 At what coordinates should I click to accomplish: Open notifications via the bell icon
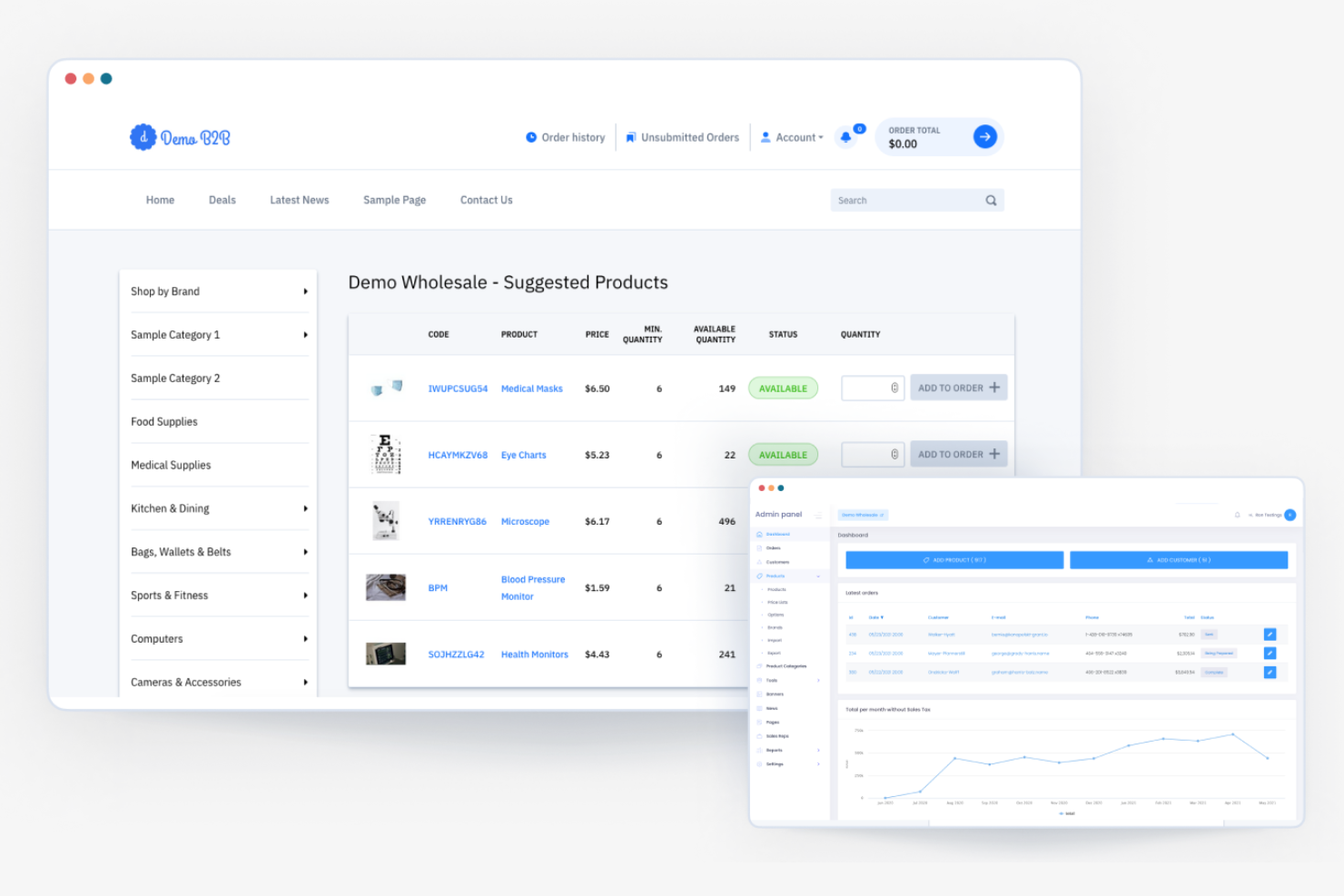point(845,136)
